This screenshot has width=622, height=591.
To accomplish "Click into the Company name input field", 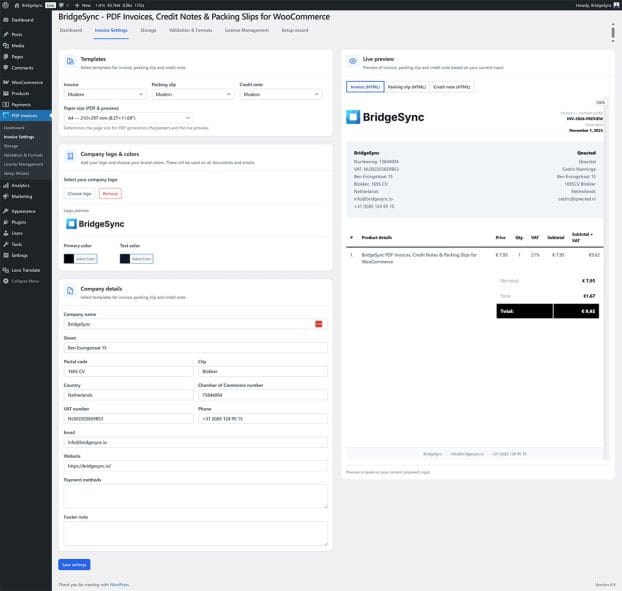I will pos(196,324).
